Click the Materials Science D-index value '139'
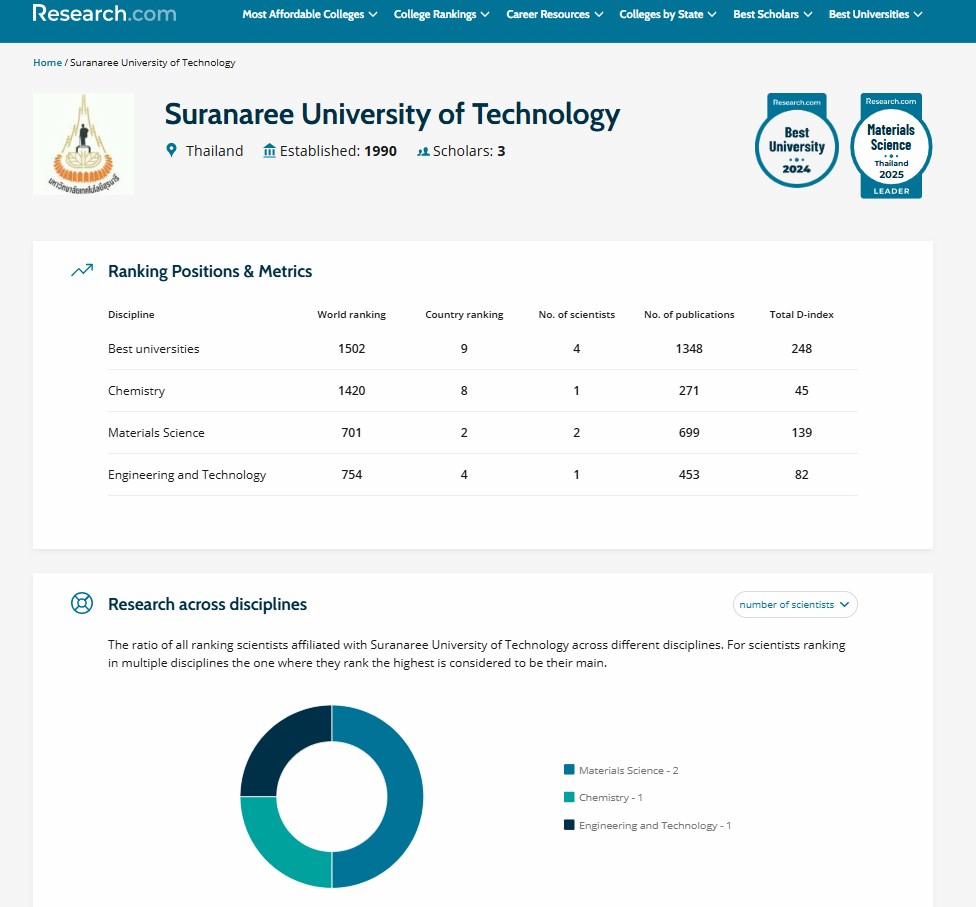Screen dimensions: 976x907 coord(802,433)
